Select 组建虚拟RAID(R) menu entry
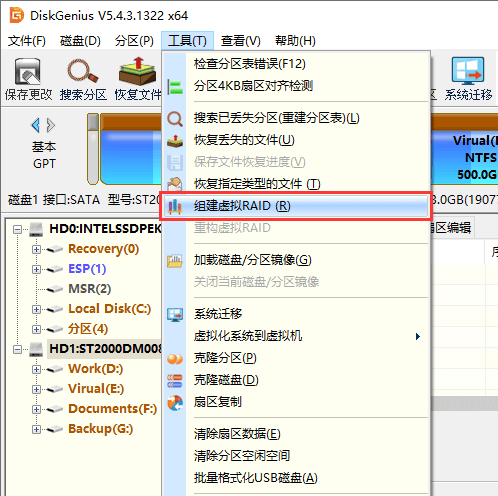 pyautogui.click(x=295, y=206)
